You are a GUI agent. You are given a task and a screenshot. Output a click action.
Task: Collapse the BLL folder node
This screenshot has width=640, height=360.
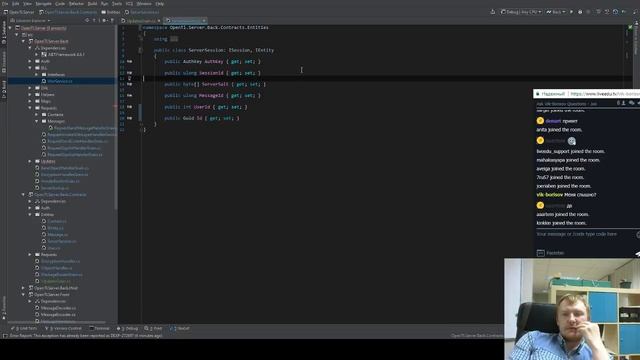tap(30, 68)
